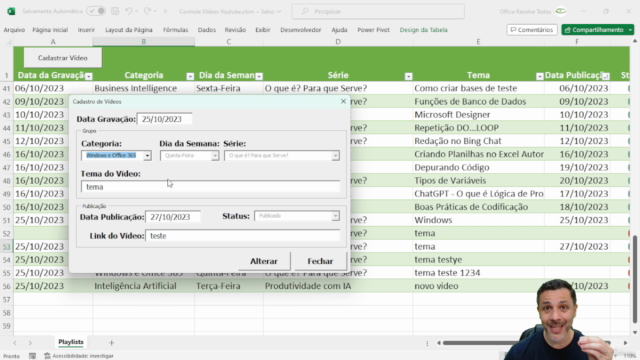Viewport: 640px width, 360px height.
Task: Open the Excel app icon menu
Action: [11, 11]
